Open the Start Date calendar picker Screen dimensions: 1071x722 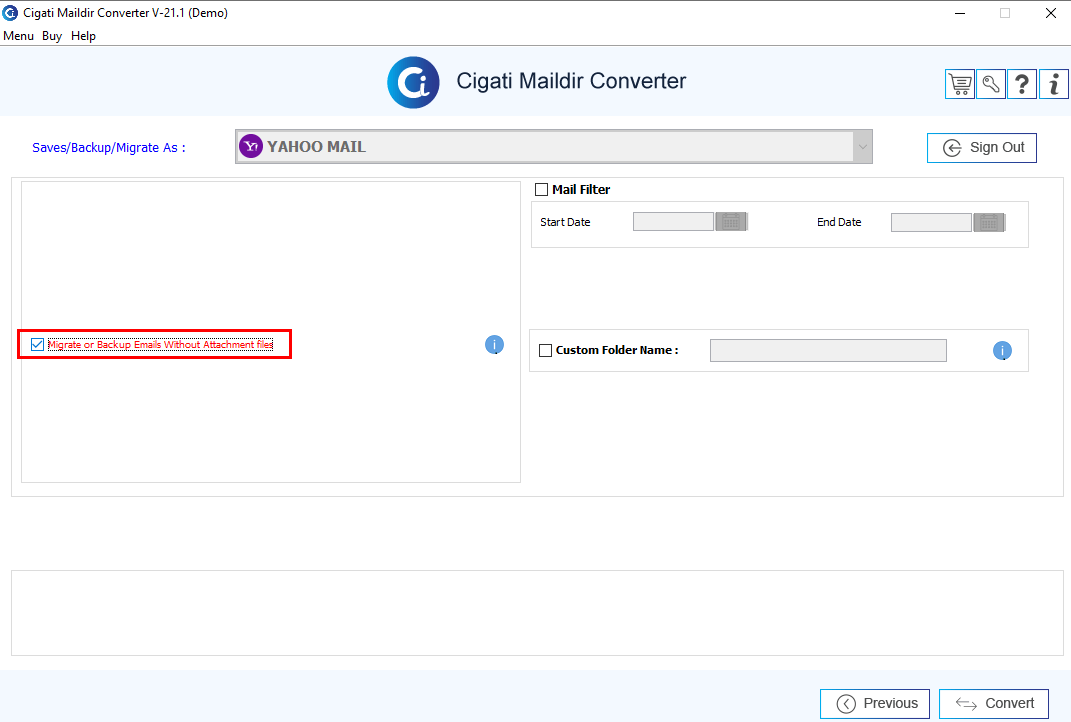[x=731, y=222]
